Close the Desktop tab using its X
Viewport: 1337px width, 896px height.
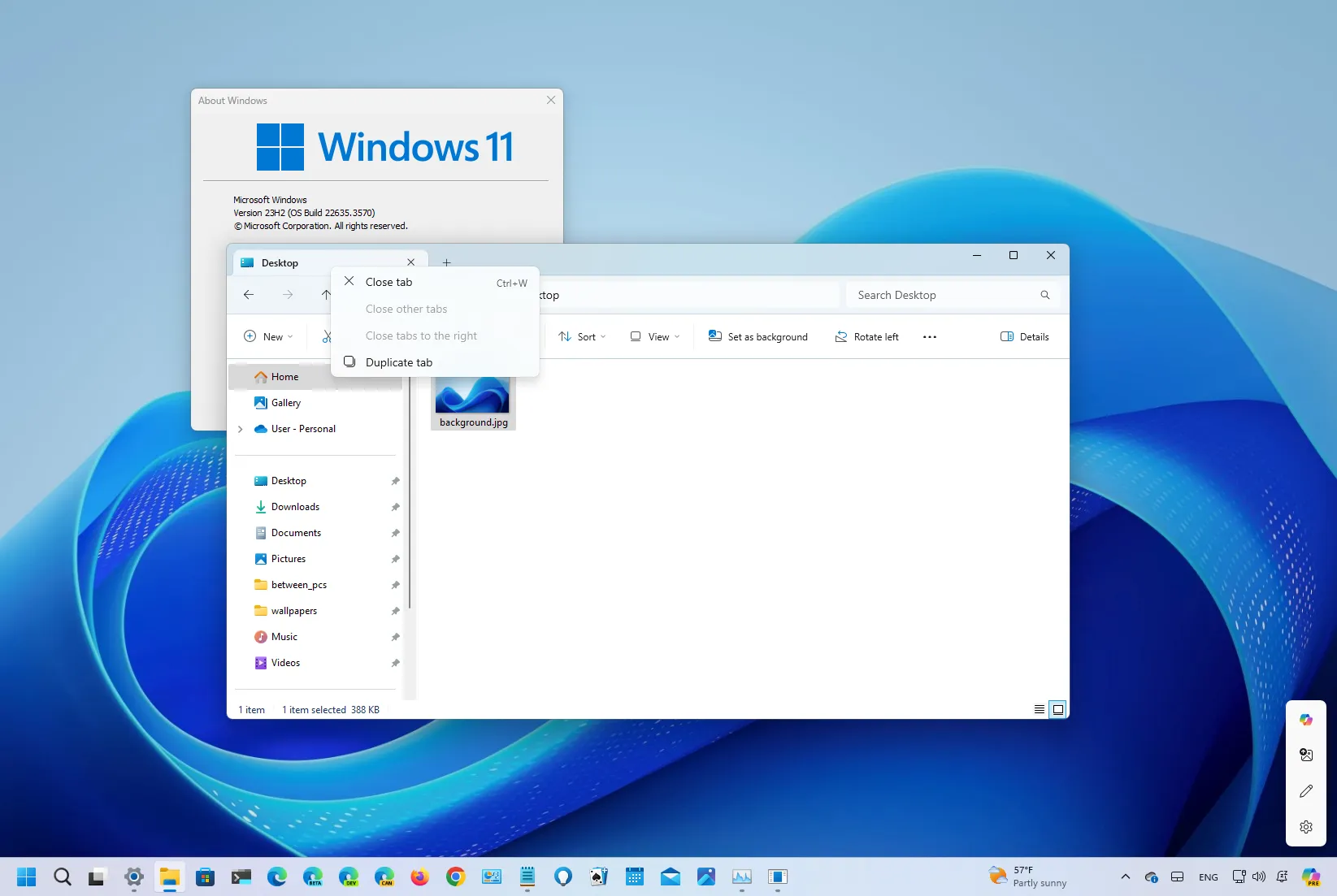410,262
